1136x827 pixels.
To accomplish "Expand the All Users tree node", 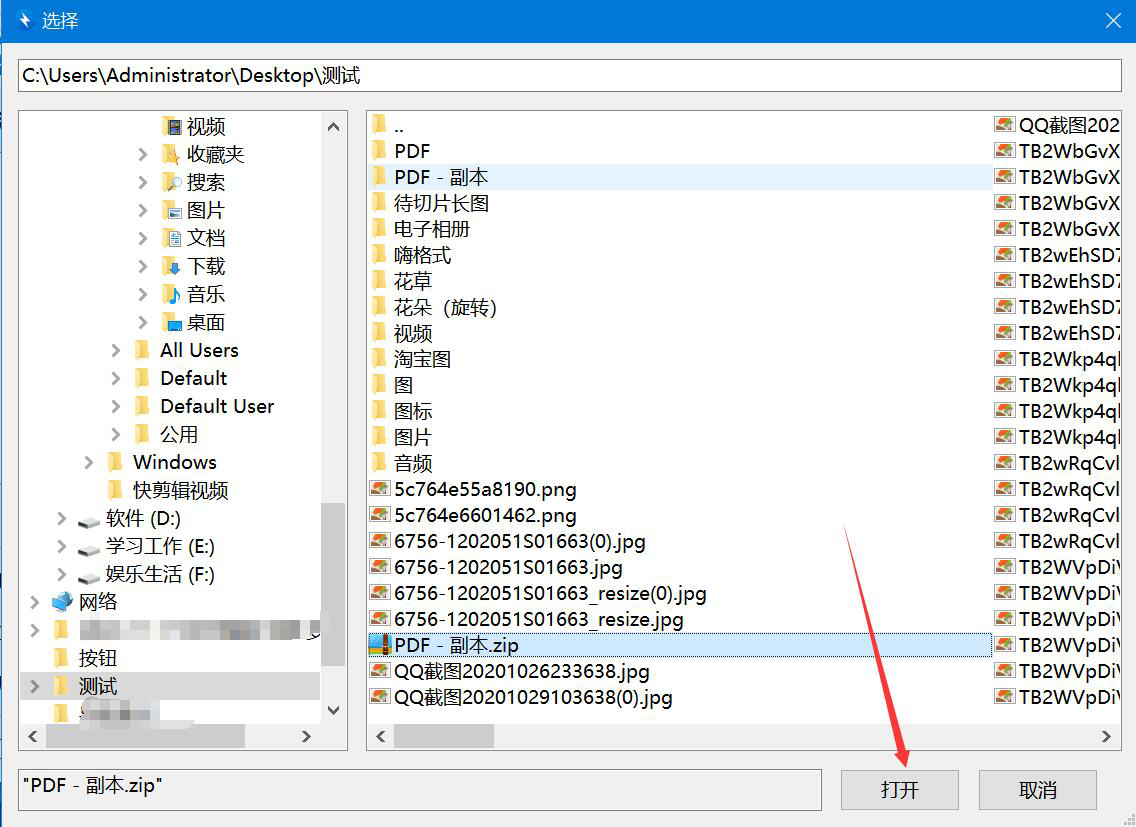I will click(116, 350).
